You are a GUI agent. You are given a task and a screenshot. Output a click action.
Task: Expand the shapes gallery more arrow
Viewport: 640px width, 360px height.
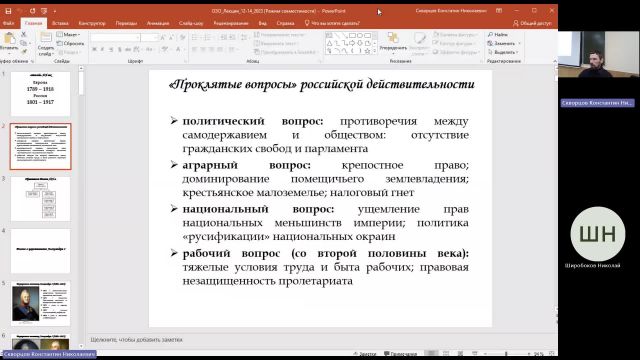click(x=375, y=52)
